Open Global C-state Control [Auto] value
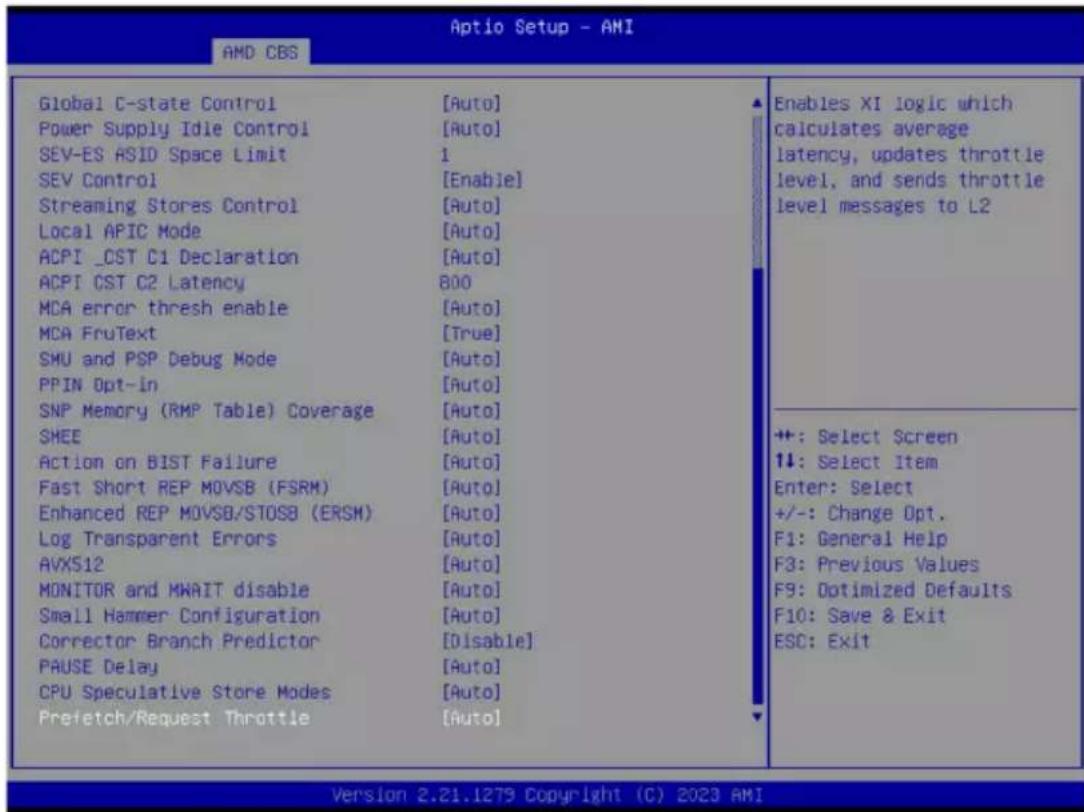This screenshot has width=1084, height=812. click(471, 104)
